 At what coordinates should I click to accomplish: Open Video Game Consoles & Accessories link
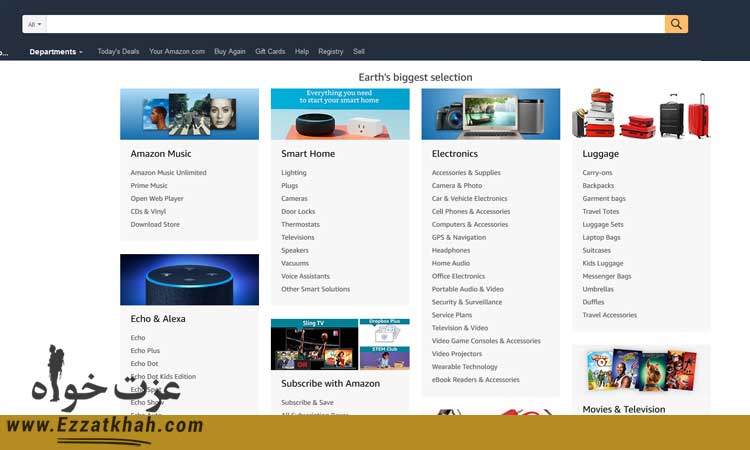(x=486, y=341)
